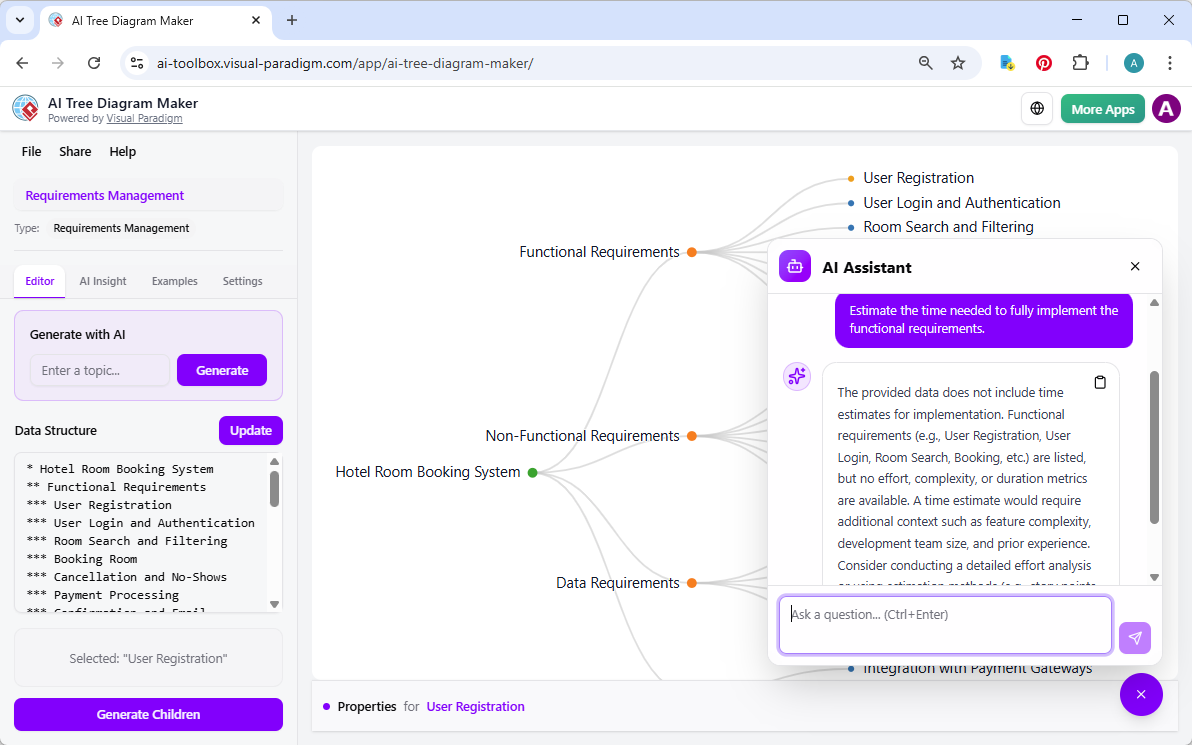This screenshot has height=745, width=1192.
Task: Open the Visual Paradigm link
Action: [144, 118]
